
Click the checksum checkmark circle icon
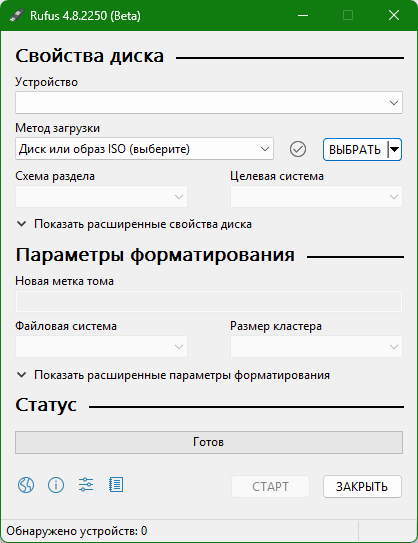coord(298,149)
